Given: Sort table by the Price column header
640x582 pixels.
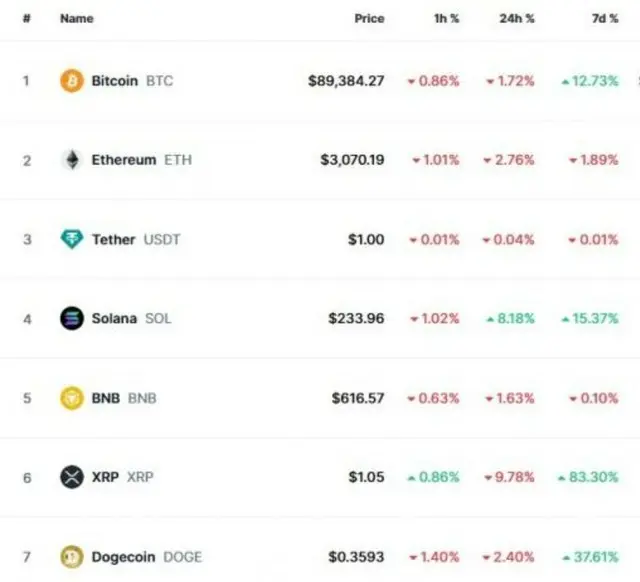Looking at the screenshot, I should [x=369, y=19].
